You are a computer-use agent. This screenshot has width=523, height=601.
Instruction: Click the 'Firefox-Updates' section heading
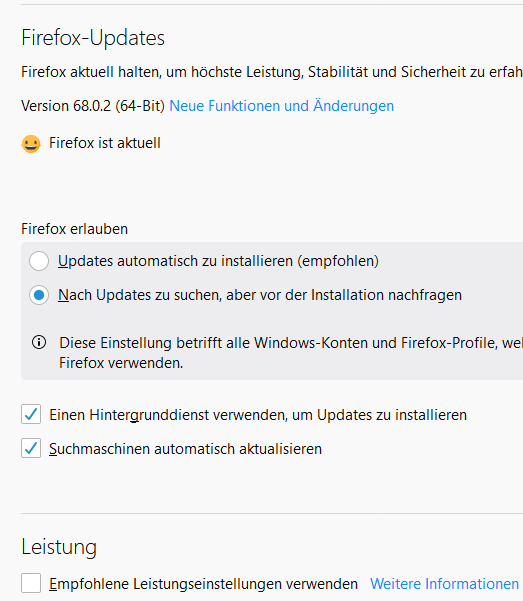coord(93,38)
